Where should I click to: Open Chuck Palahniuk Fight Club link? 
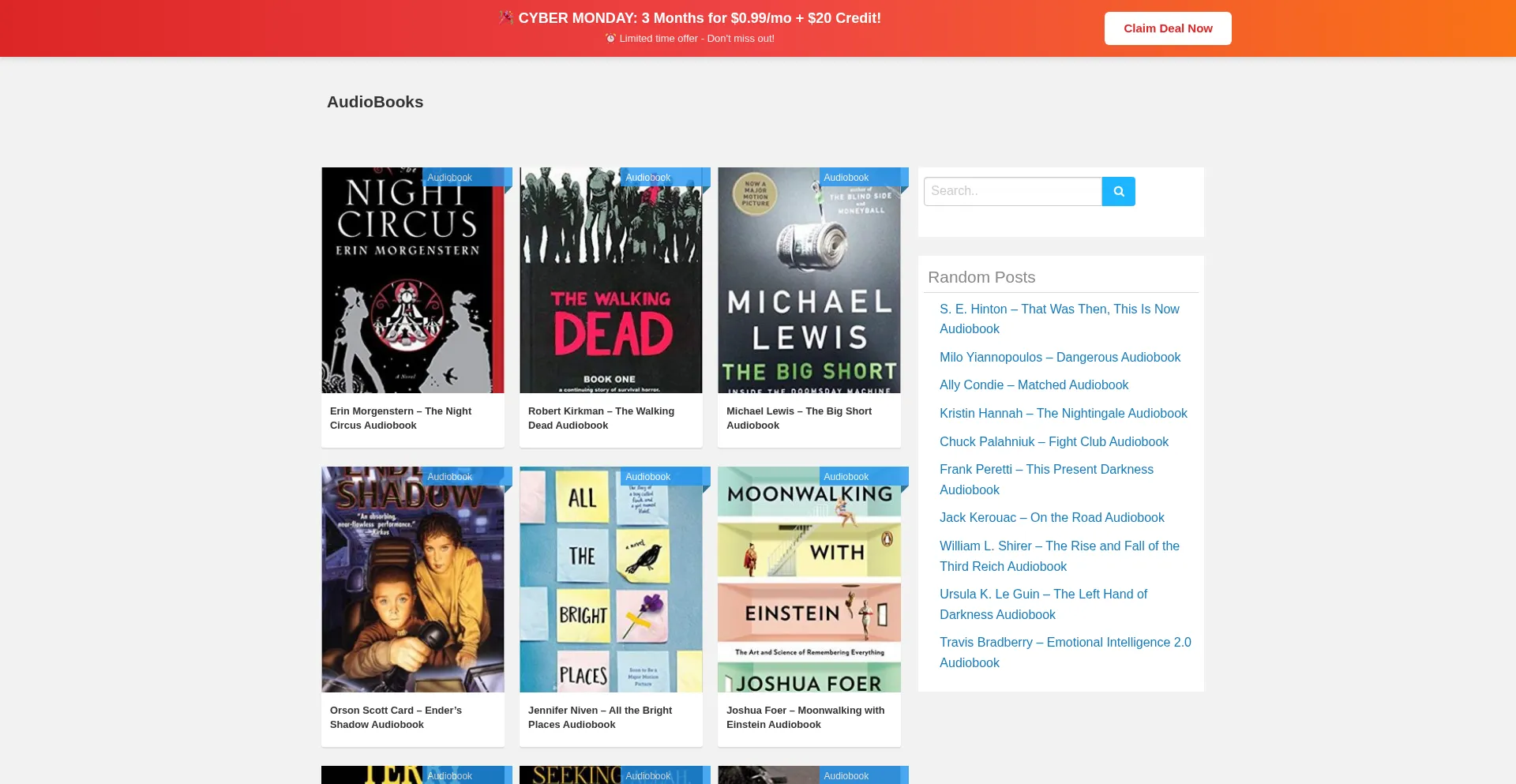(x=1053, y=442)
